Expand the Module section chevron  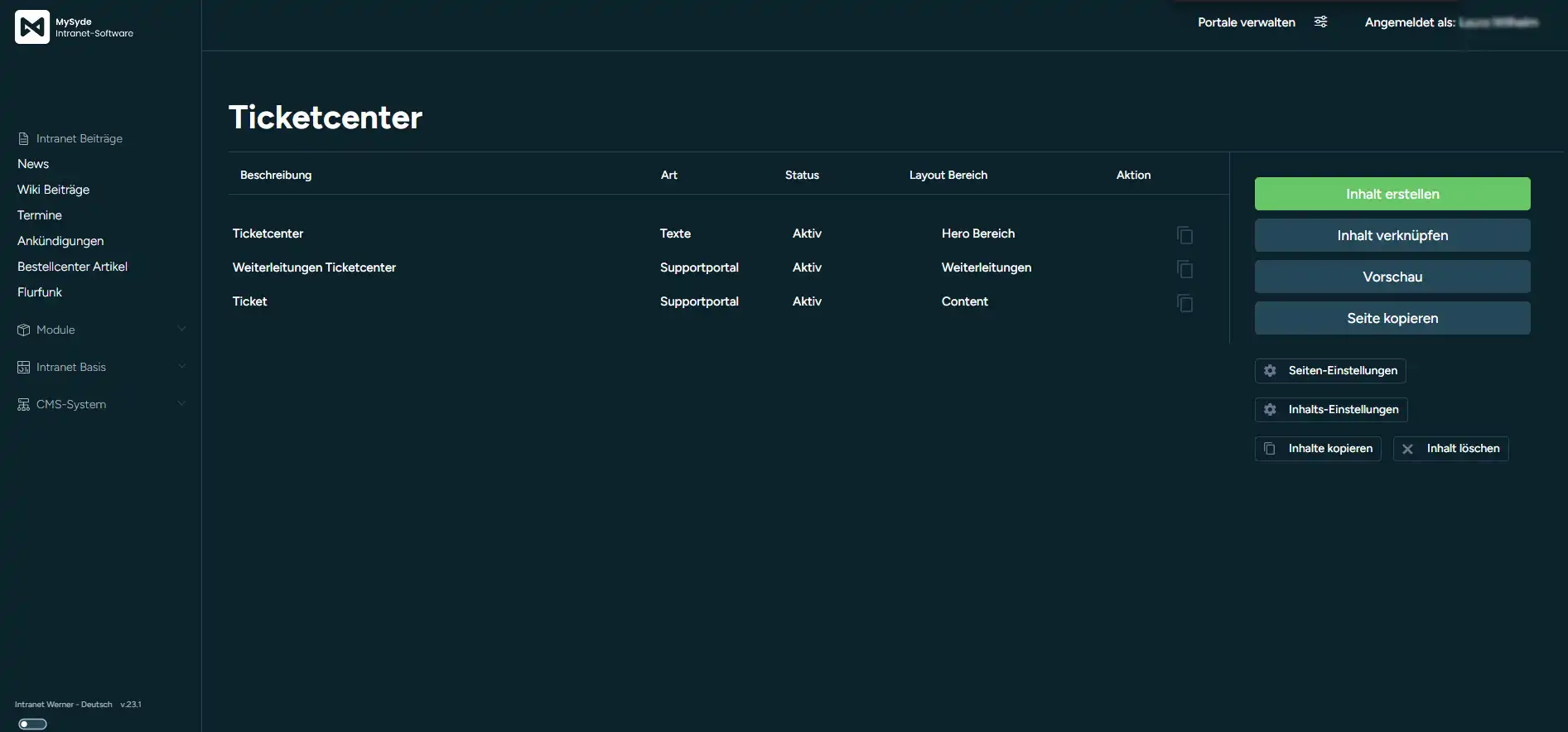point(181,329)
